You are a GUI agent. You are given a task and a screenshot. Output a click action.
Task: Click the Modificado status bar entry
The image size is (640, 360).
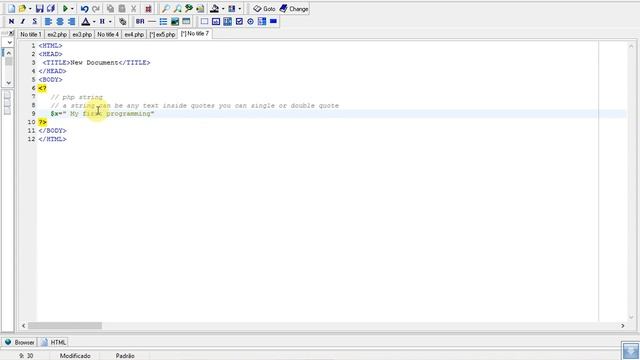tap(75, 356)
